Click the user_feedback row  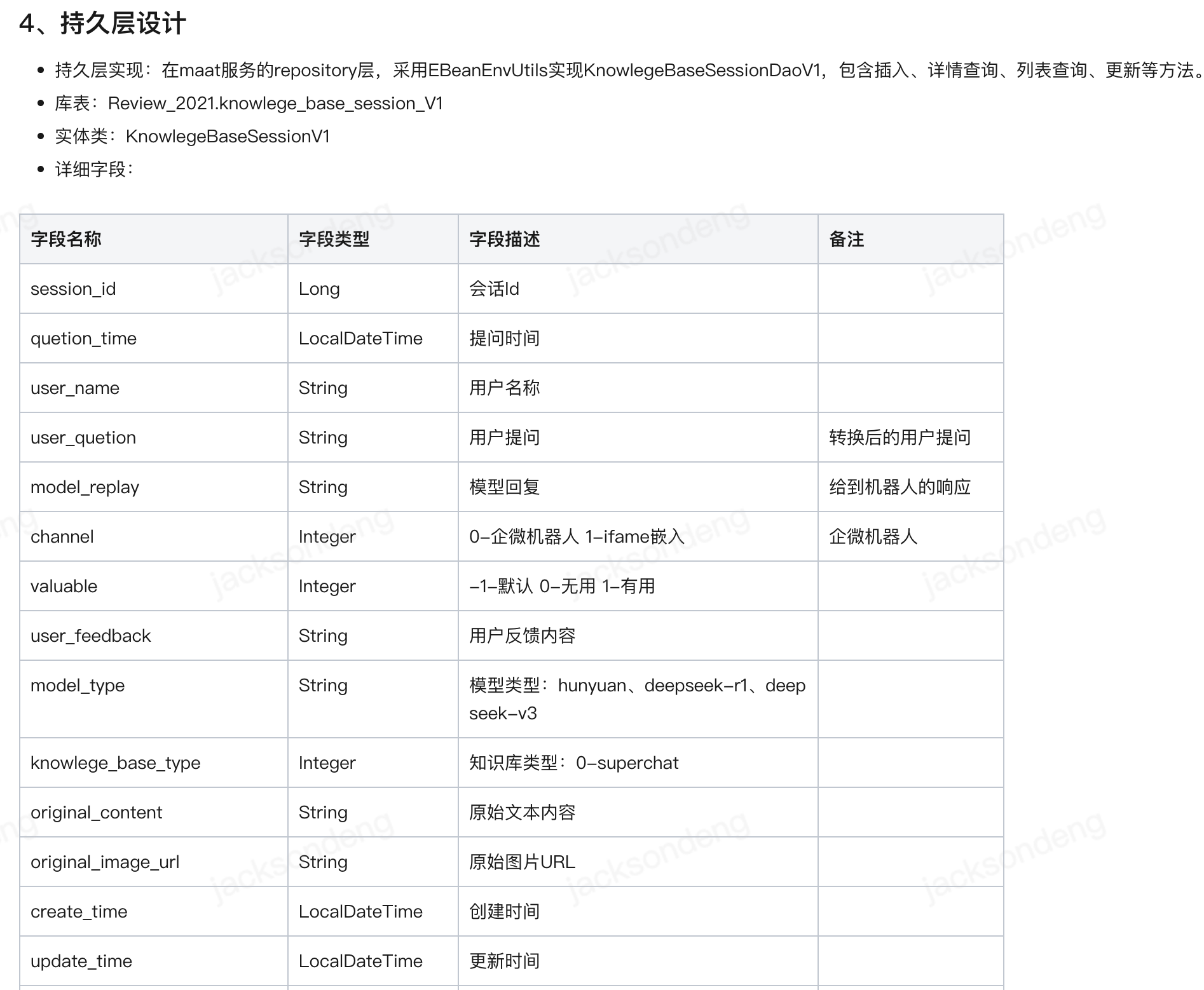tap(91, 635)
